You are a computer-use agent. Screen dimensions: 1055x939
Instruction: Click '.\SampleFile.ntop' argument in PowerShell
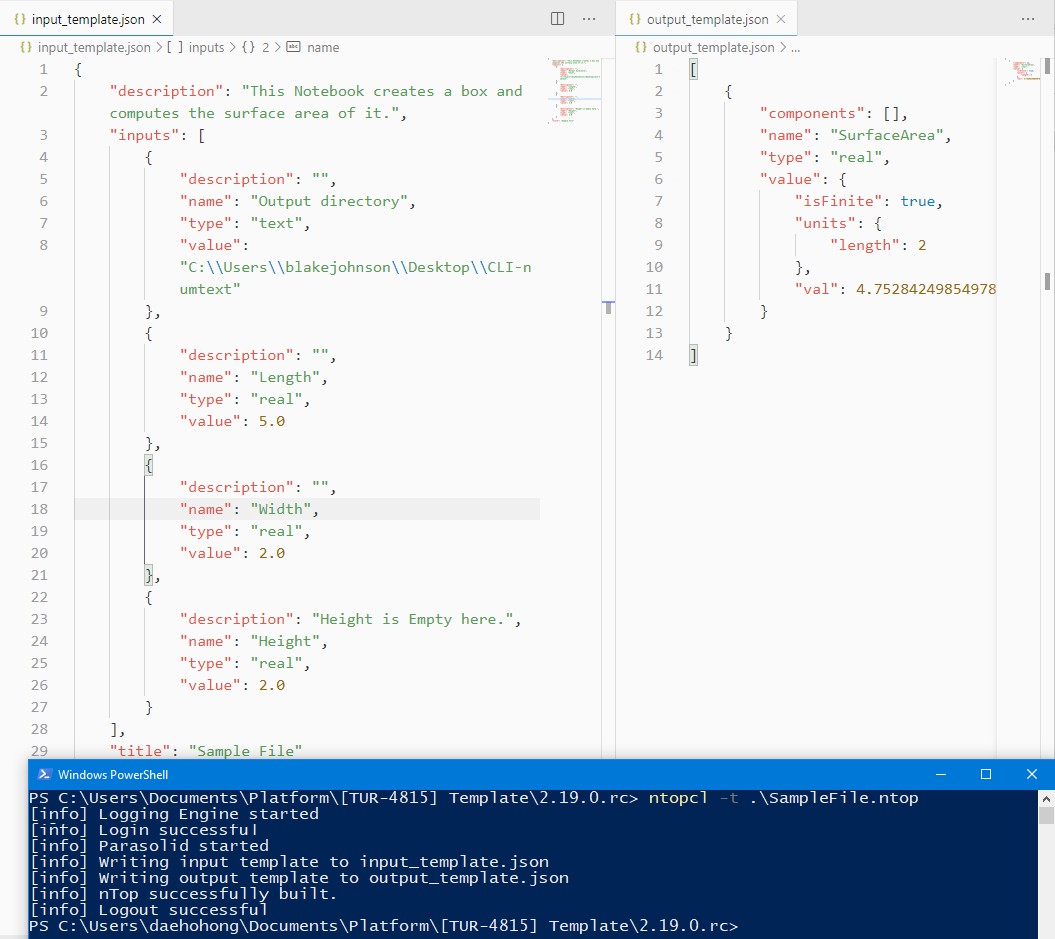tap(834, 798)
